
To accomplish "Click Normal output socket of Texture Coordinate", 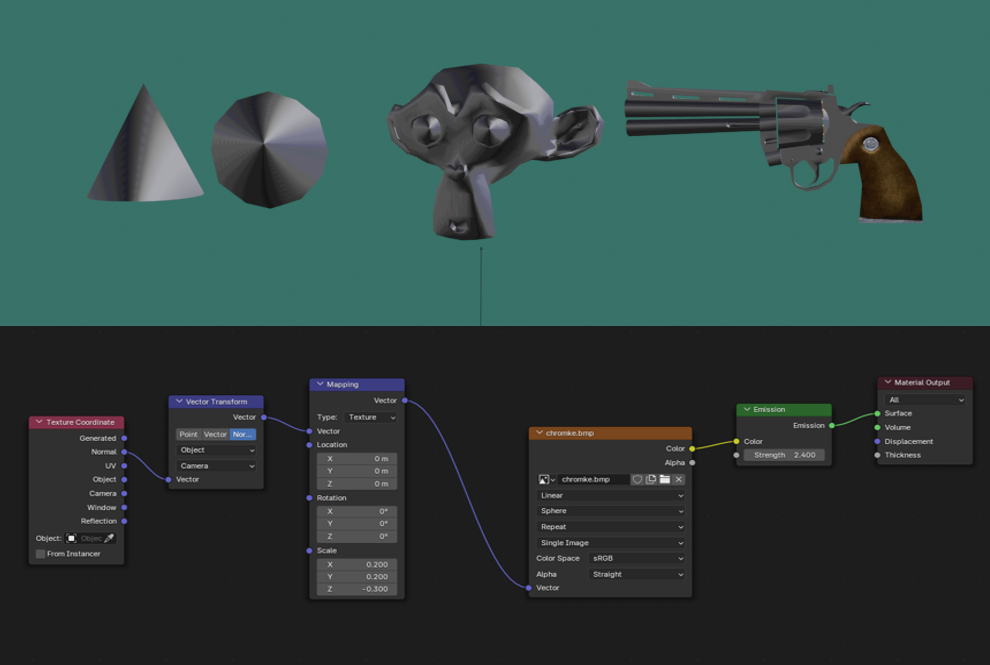I will coord(124,452).
